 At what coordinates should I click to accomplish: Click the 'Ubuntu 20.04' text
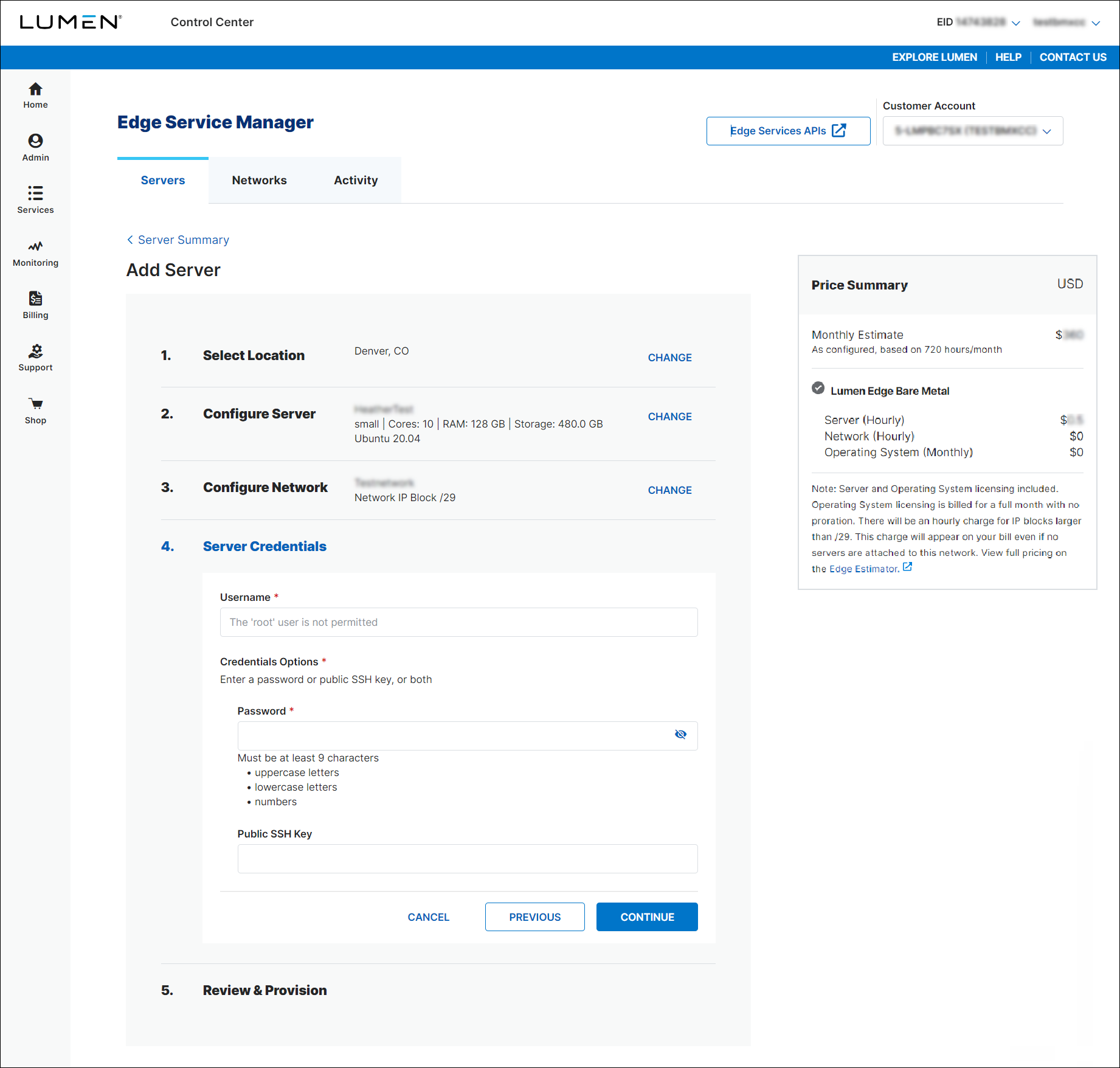387,439
